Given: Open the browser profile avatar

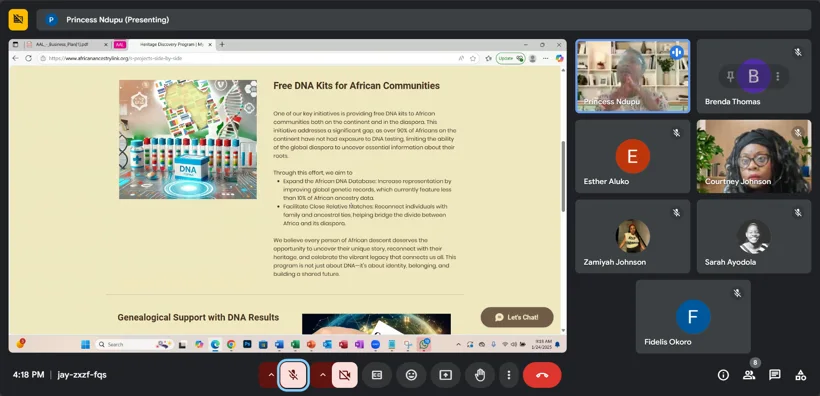Looking at the screenshot, I should 533,59.
